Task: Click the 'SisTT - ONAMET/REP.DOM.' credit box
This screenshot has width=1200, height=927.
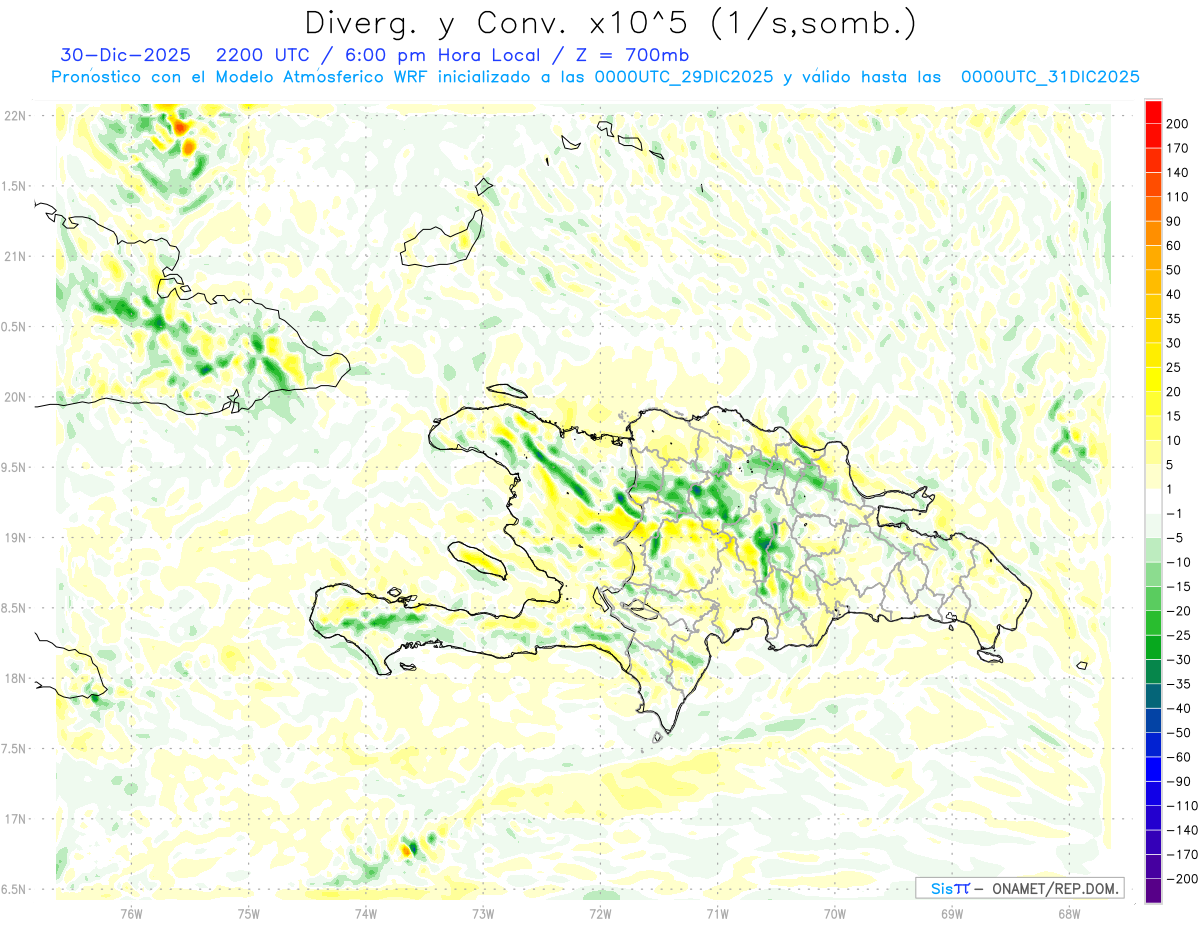Action: coord(1019,888)
